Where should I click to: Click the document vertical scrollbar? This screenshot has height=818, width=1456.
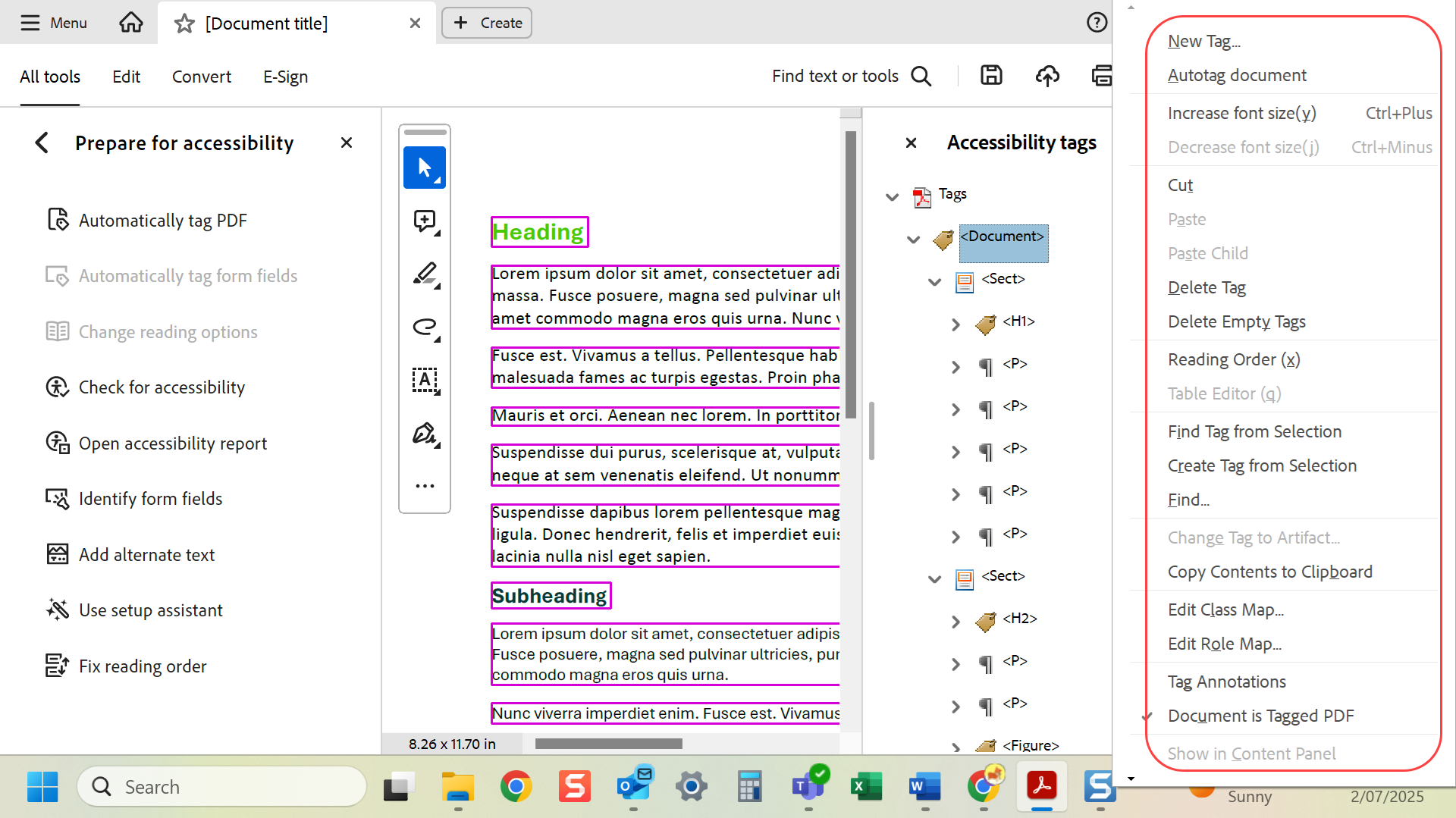[x=851, y=274]
